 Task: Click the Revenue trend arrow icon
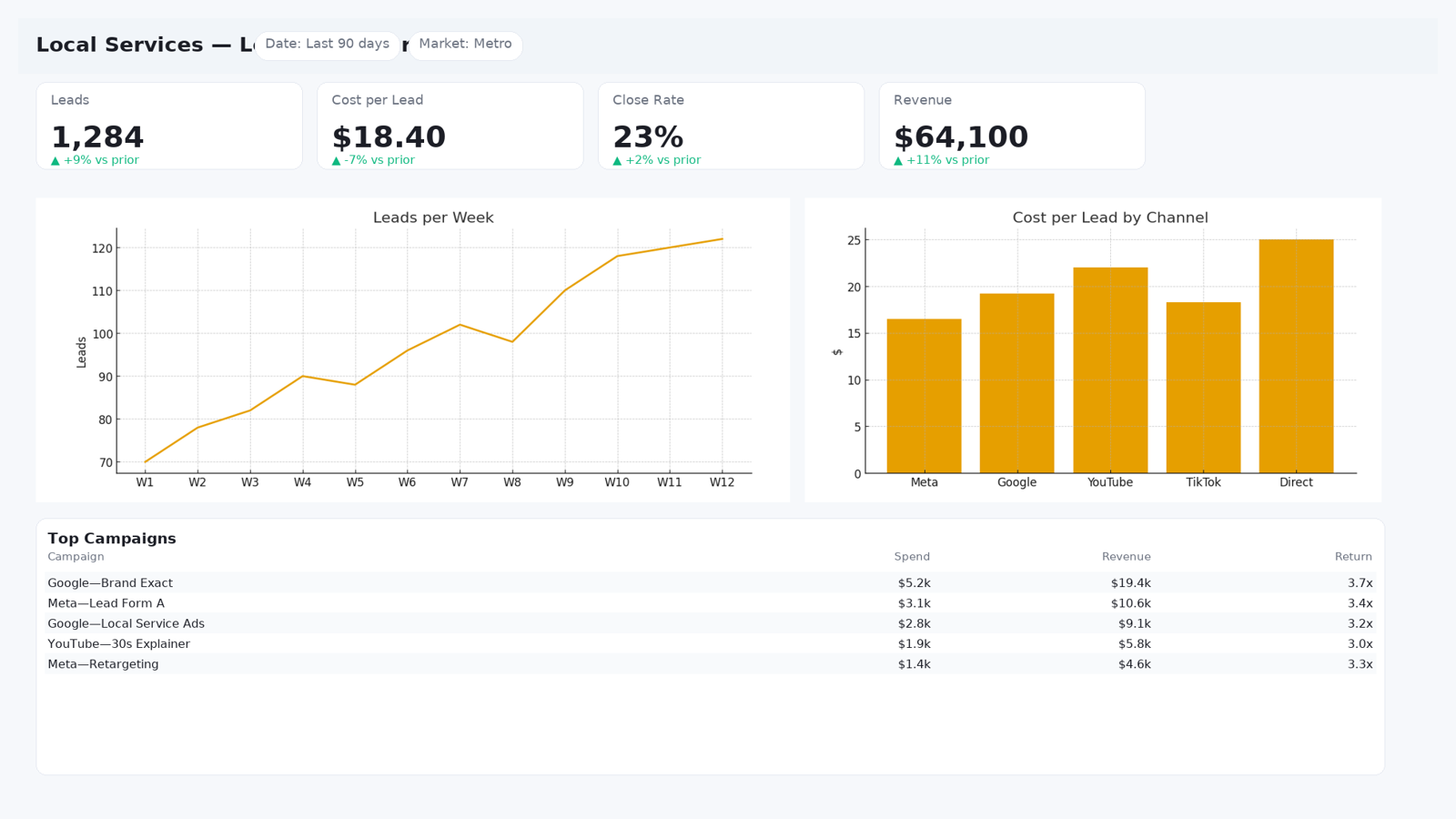[x=898, y=160]
